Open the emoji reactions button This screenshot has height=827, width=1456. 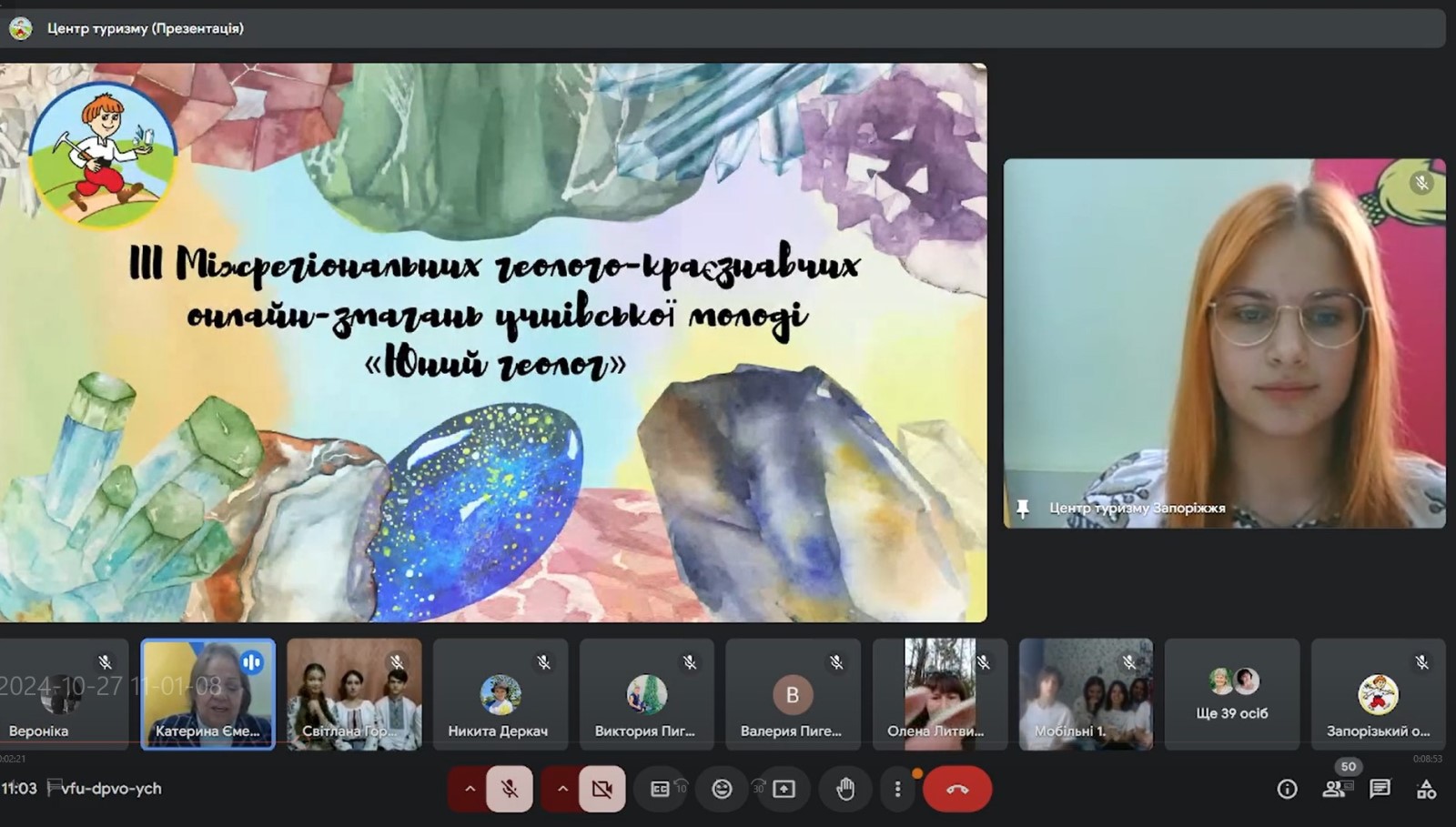click(x=722, y=789)
